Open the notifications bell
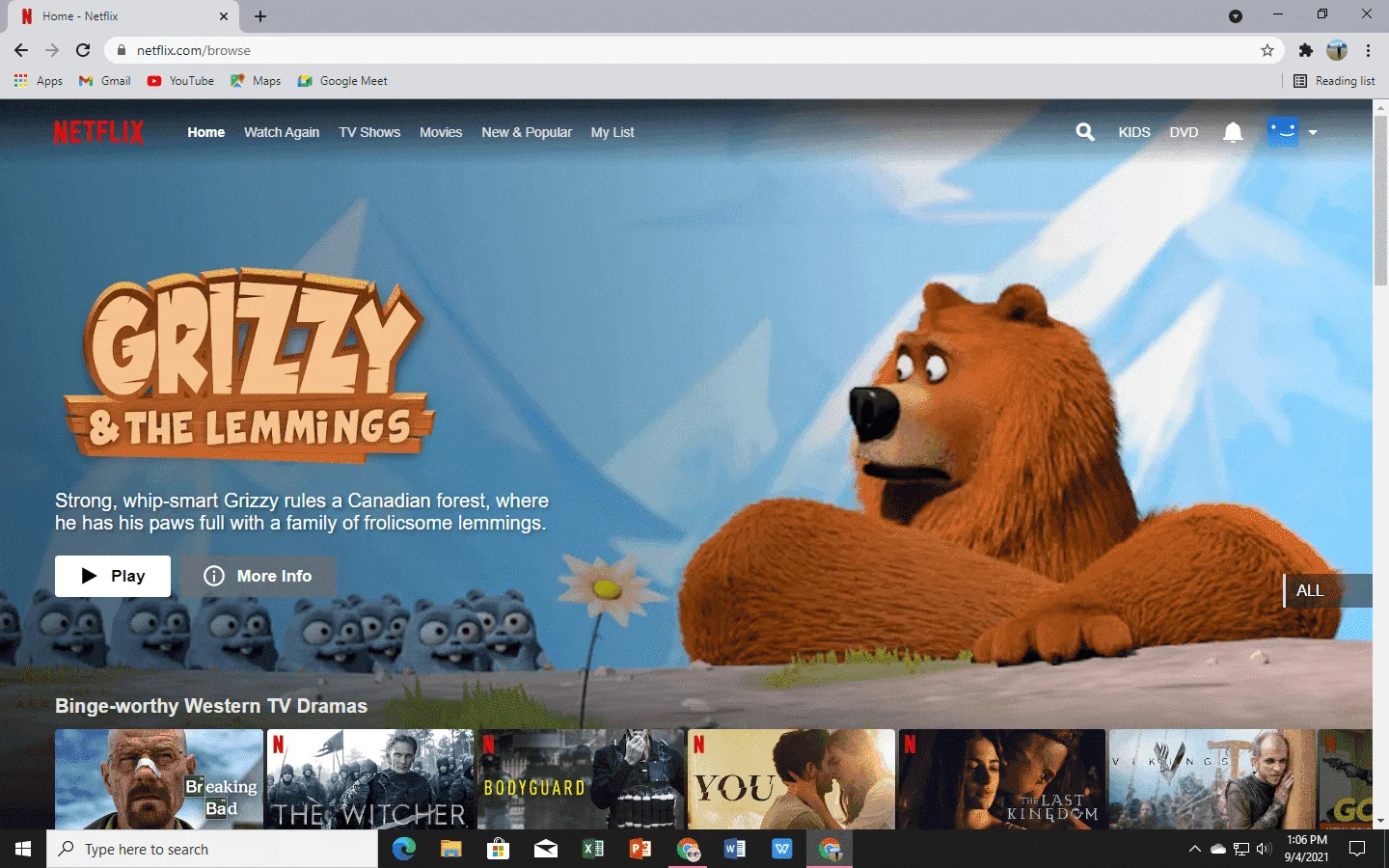This screenshot has height=868, width=1389. (x=1233, y=132)
